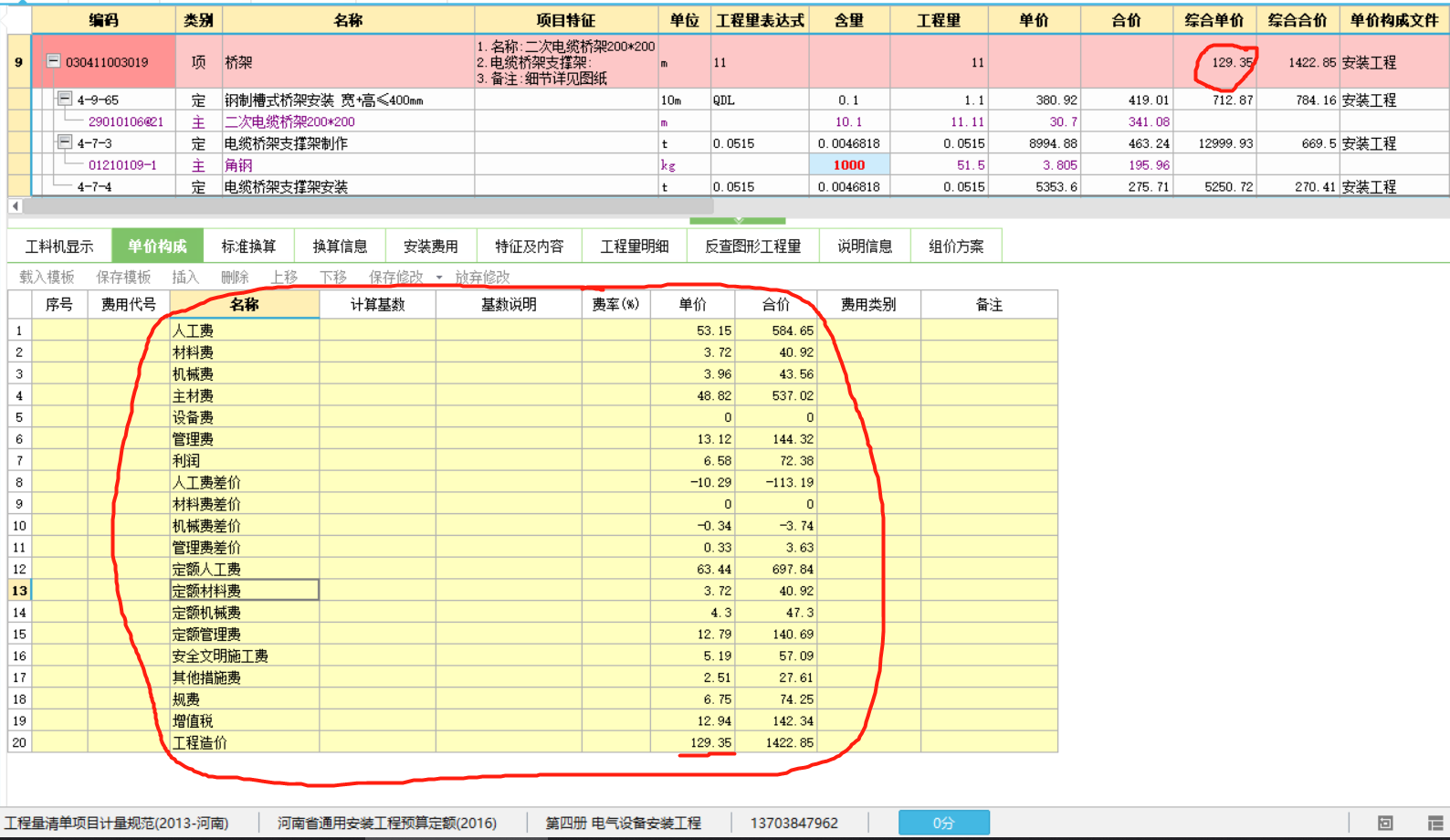Screen dimensions: 1450x840
Task: Click the 综合单价 column header
Action: point(1214,20)
